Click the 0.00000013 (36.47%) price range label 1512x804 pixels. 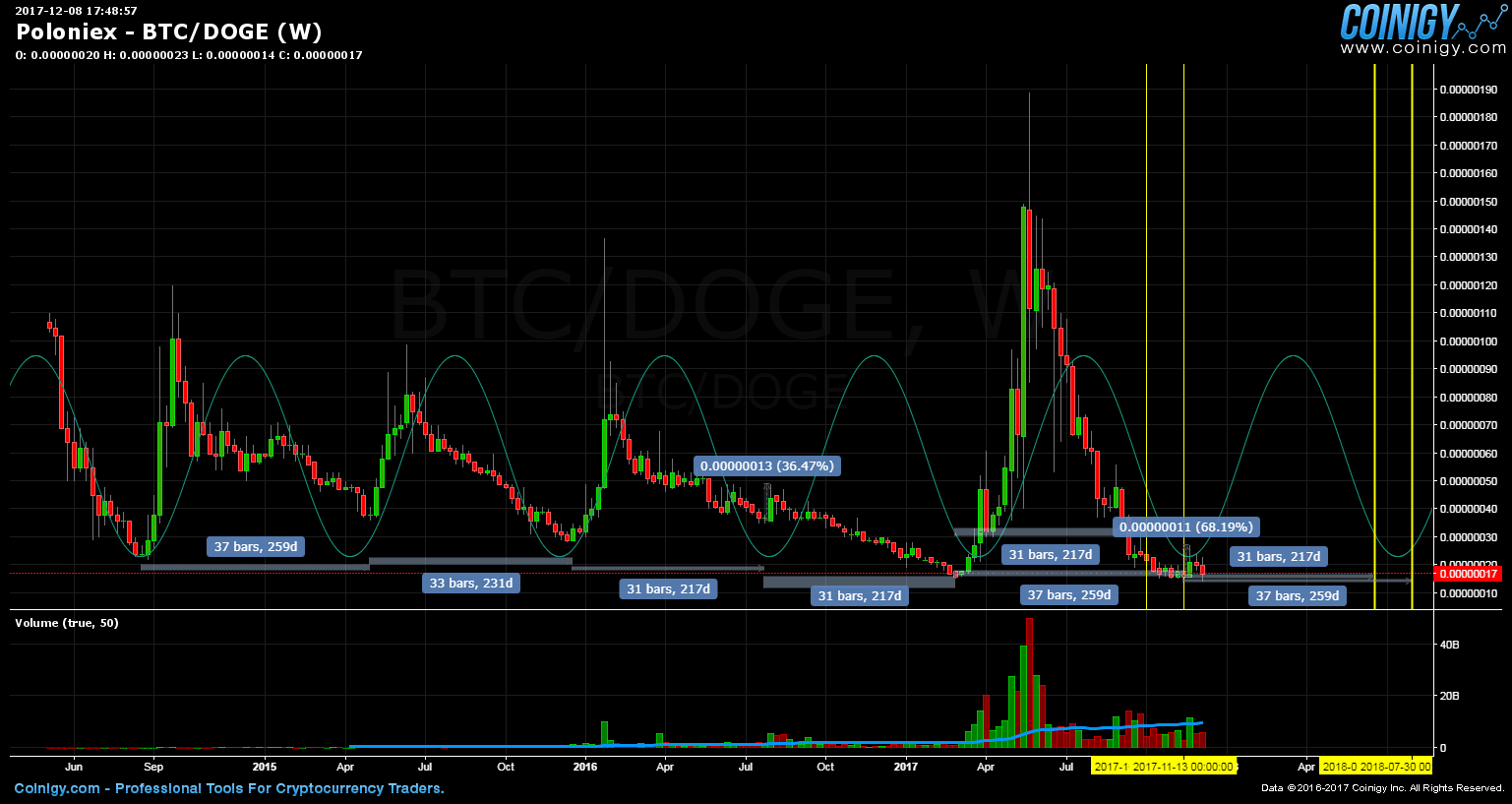click(766, 465)
